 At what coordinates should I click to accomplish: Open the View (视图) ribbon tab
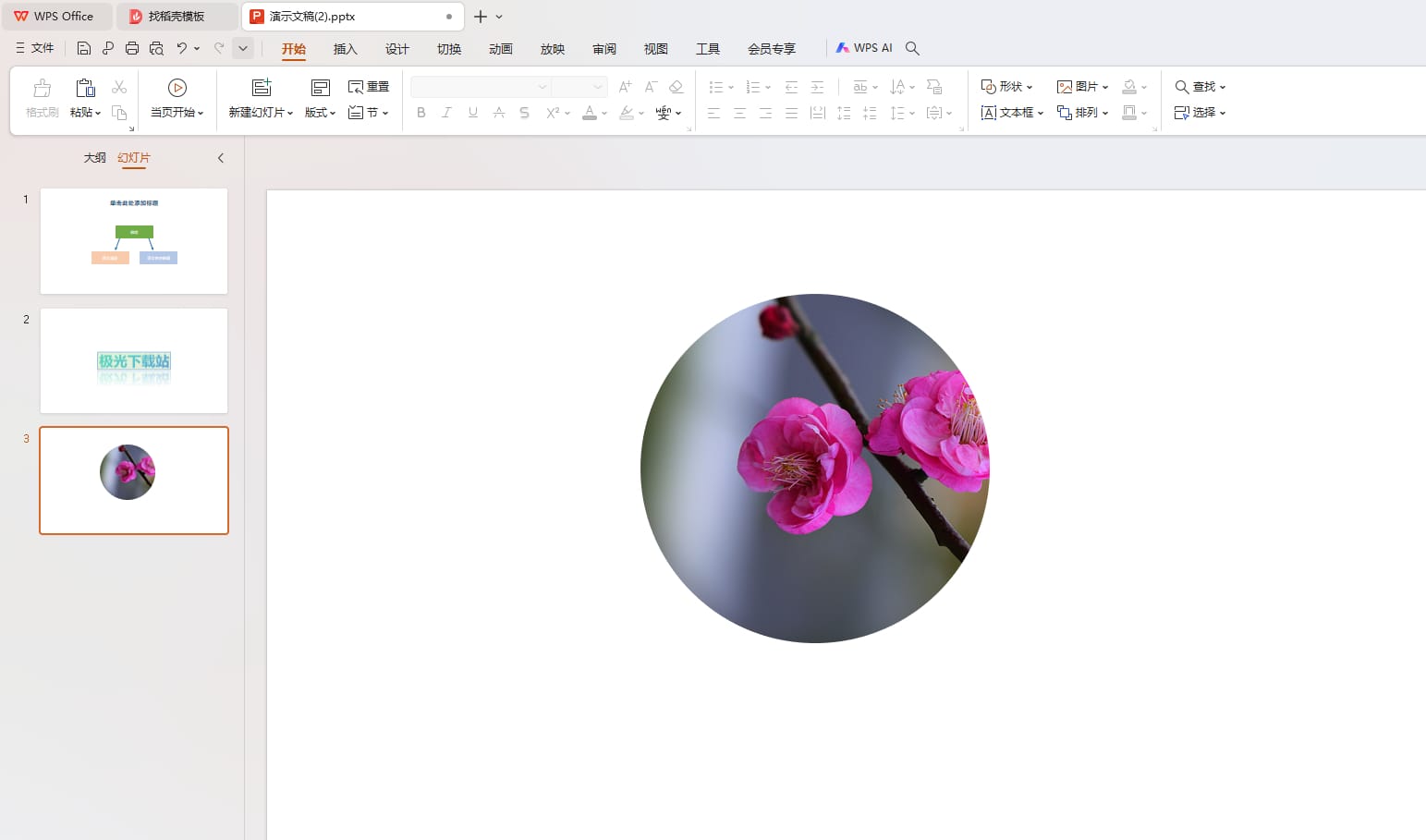pyautogui.click(x=655, y=49)
